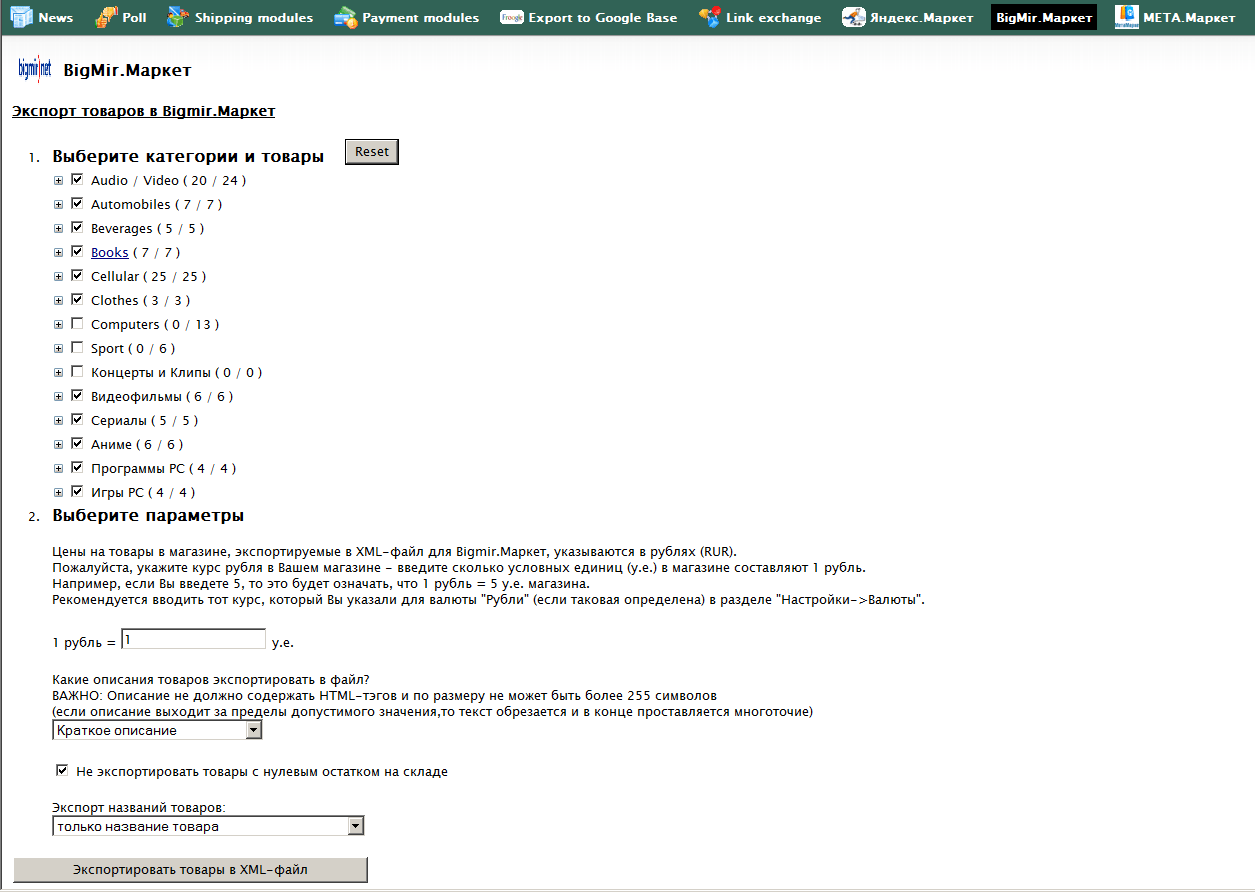This screenshot has width=1255, height=892.
Task: Uncheck the Books category checkbox
Action: click(77, 252)
